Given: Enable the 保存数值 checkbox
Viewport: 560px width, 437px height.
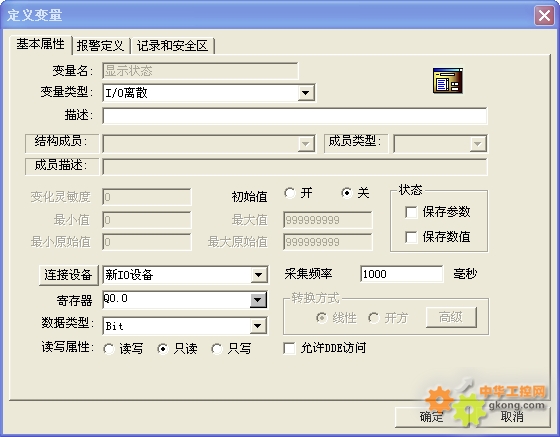Looking at the screenshot, I should 411,237.
